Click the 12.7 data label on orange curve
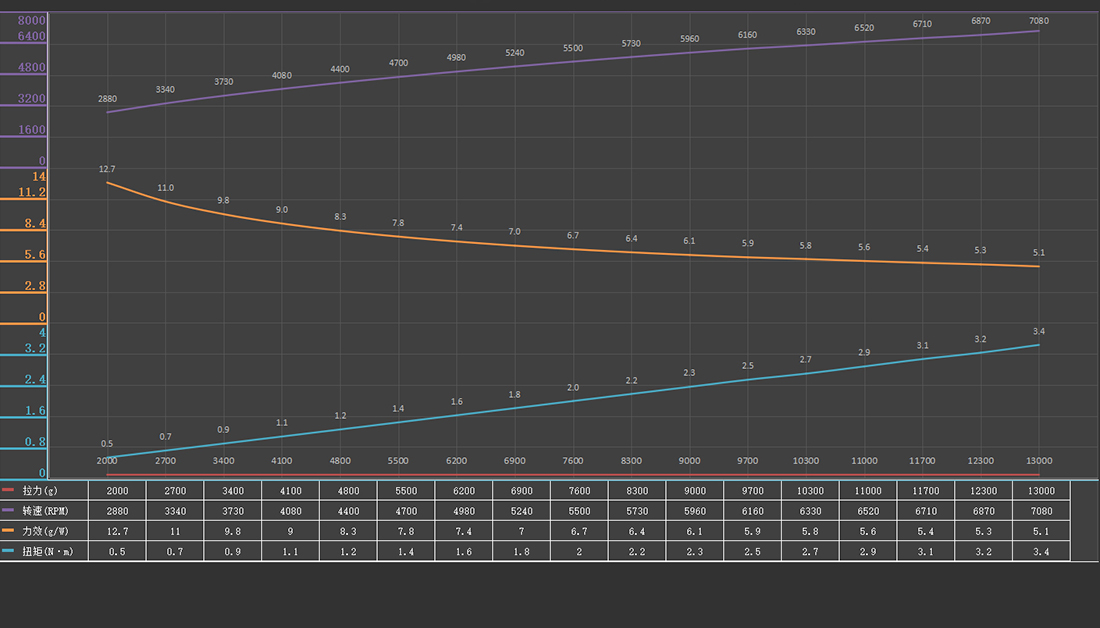 pyautogui.click(x=107, y=169)
